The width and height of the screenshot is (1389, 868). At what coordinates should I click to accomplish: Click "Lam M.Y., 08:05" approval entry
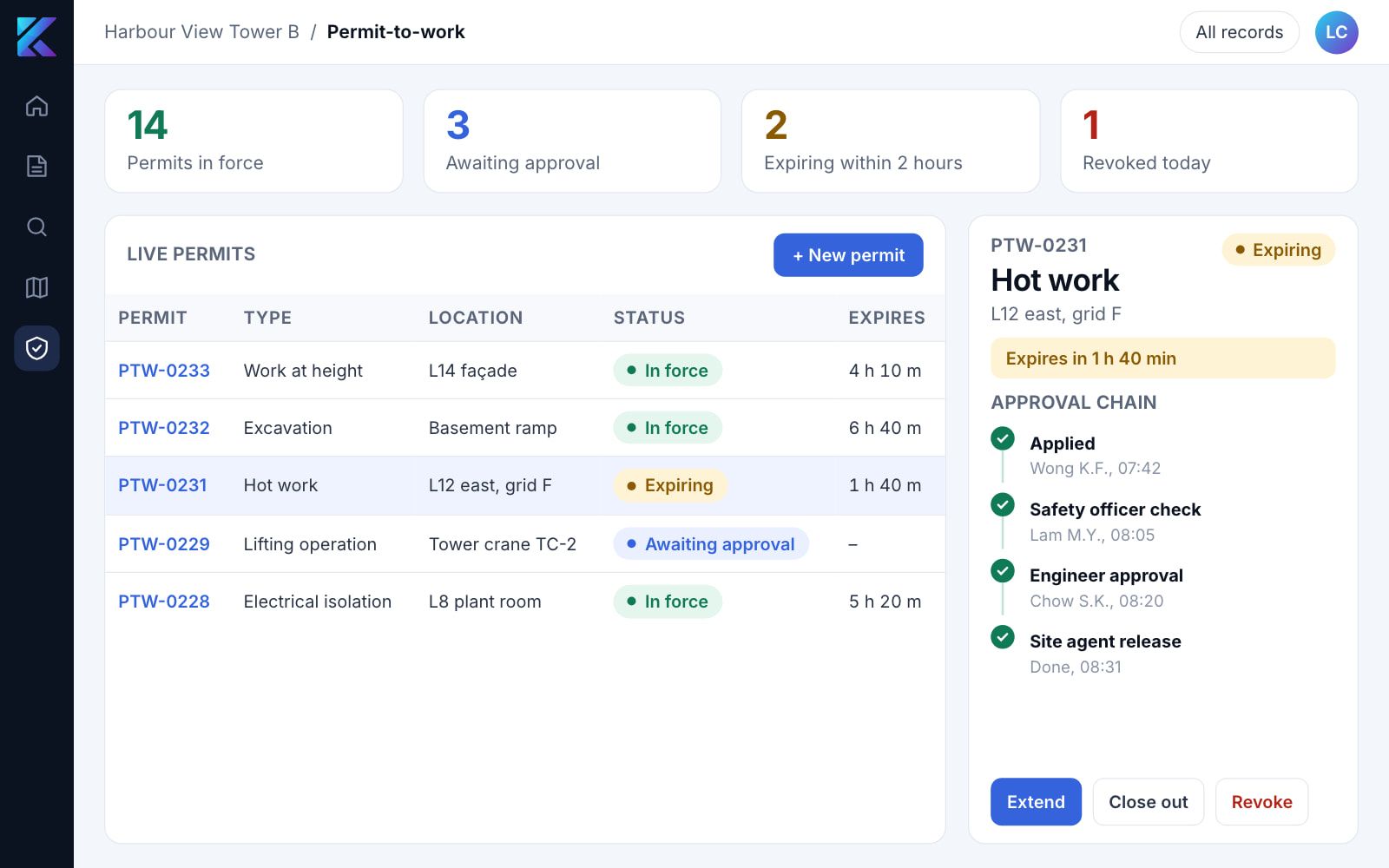[x=1092, y=535]
